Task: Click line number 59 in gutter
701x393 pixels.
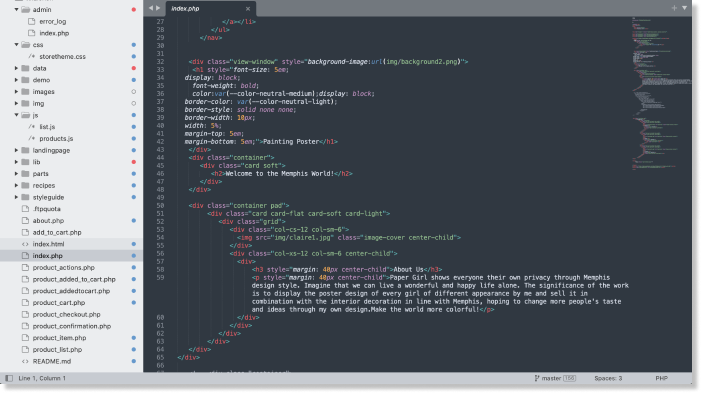Action: click(160, 277)
